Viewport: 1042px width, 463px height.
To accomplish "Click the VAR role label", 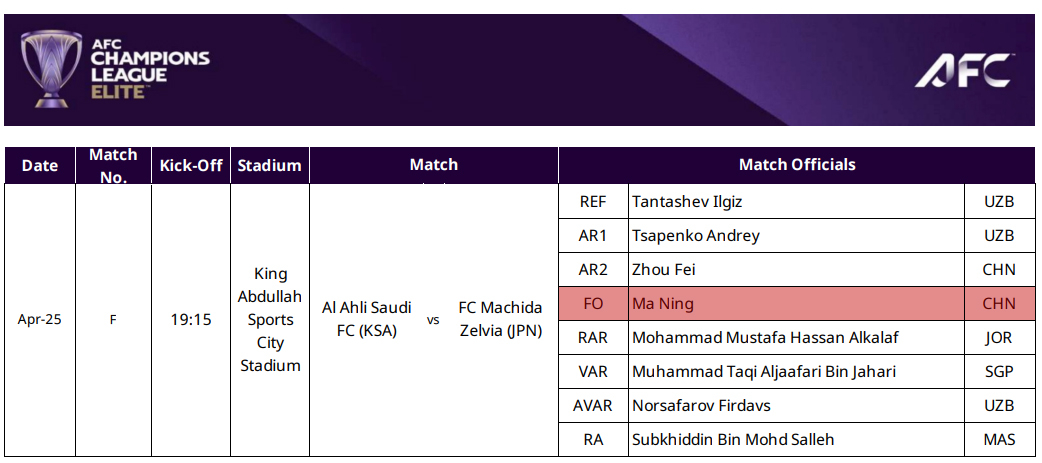I will click(x=593, y=372).
